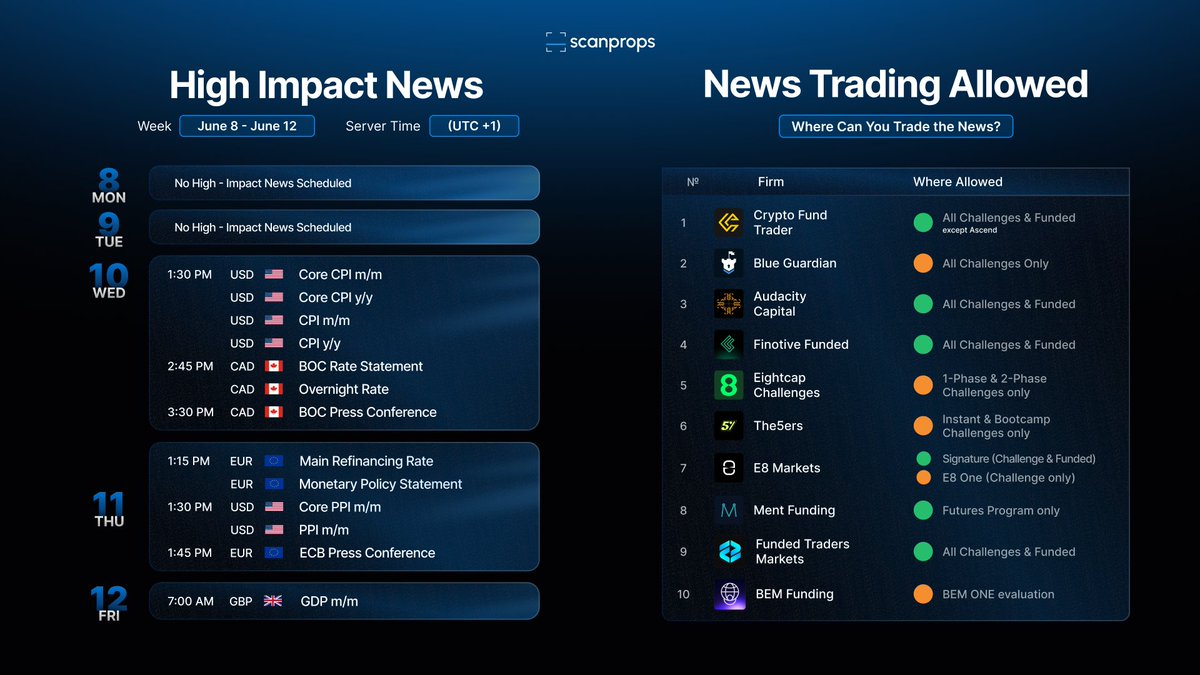Click the Where Allowed column header

tap(957, 182)
